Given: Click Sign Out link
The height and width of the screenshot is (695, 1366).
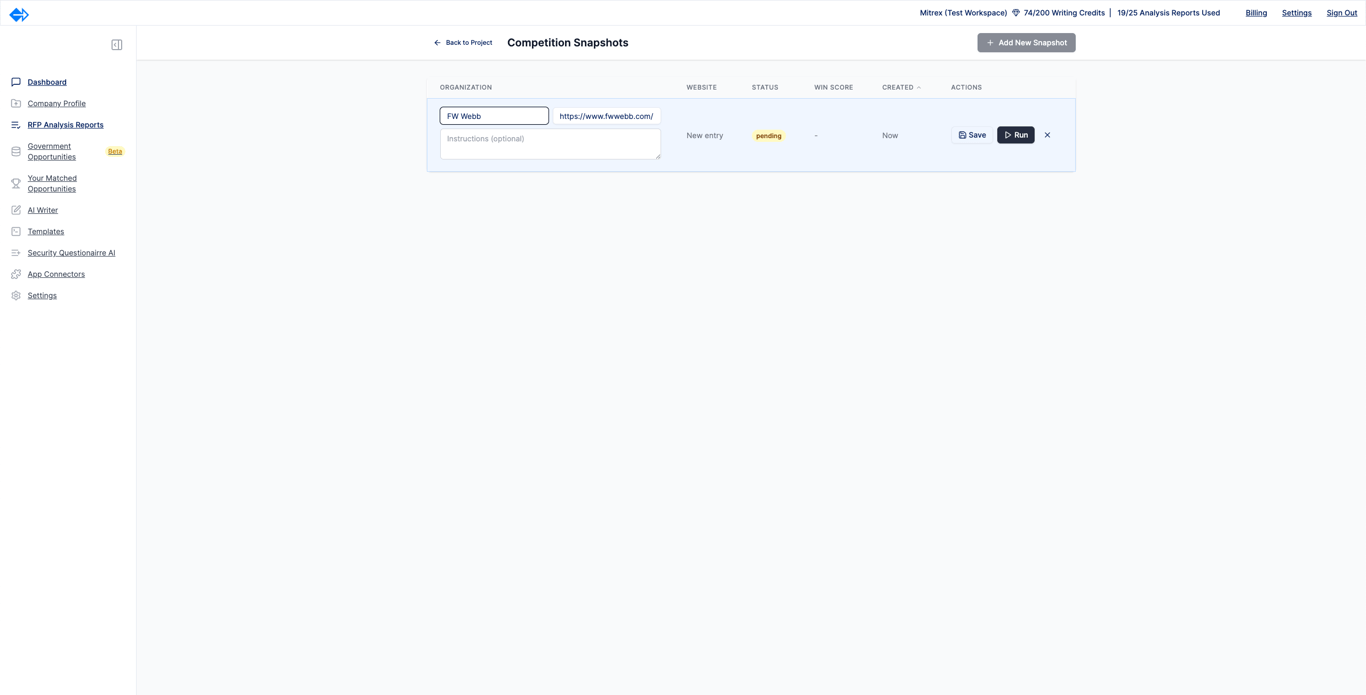Looking at the screenshot, I should tap(1342, 13).
